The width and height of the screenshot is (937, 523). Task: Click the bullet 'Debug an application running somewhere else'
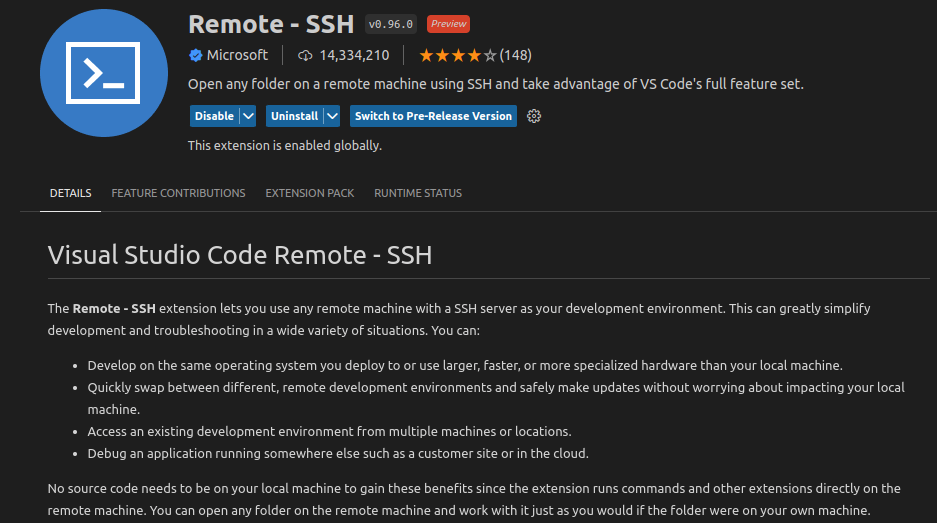click(338, 454)
